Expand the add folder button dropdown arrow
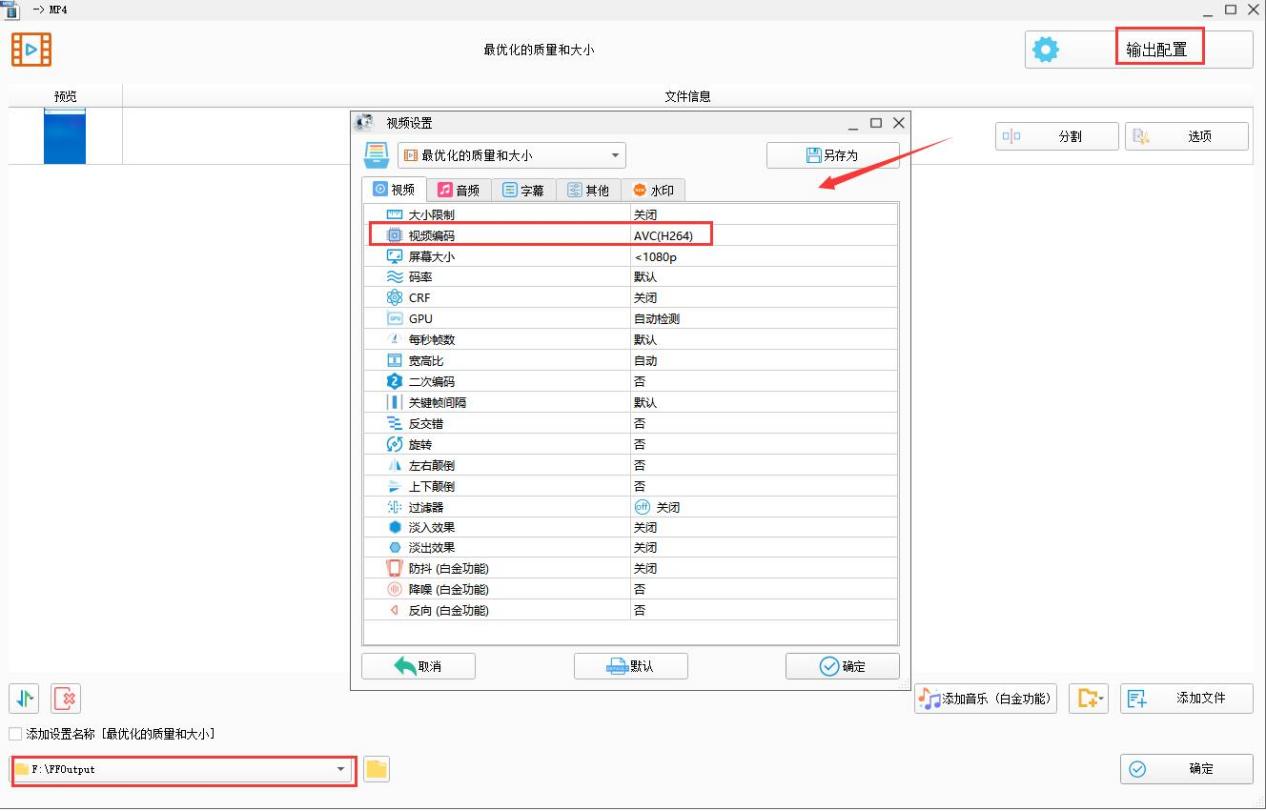Screen dimensions: 1266x811 point(1101,698)
